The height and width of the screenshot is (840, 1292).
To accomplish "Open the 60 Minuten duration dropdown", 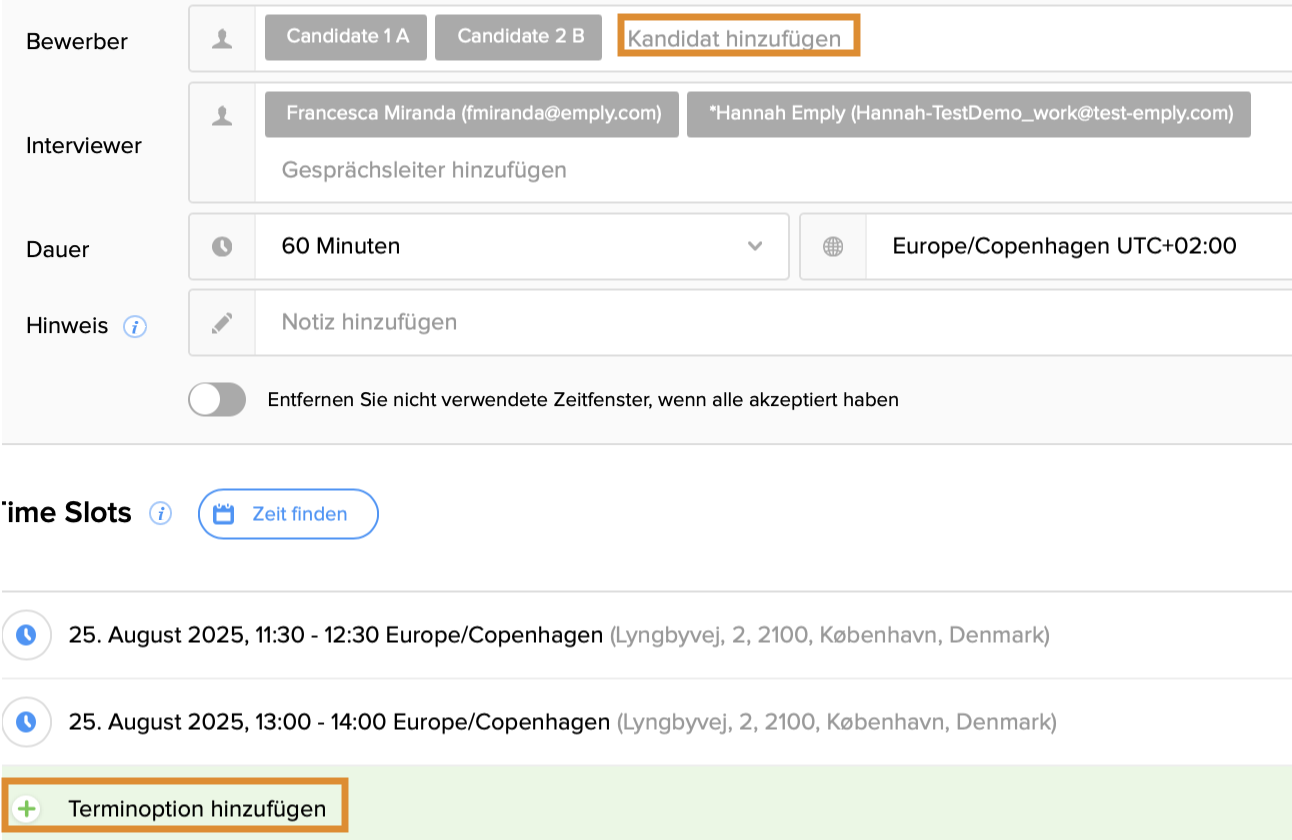I will pos(520,246).
